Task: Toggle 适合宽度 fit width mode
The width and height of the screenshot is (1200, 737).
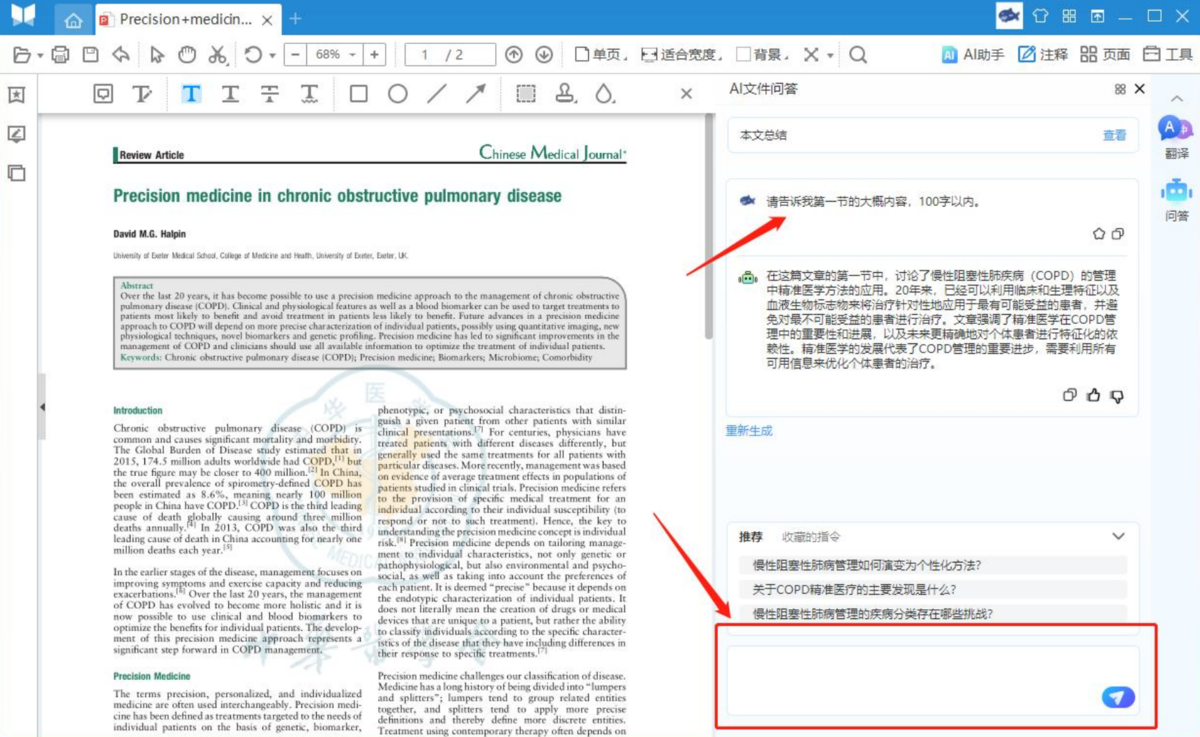Action: (x=650, y=55)
